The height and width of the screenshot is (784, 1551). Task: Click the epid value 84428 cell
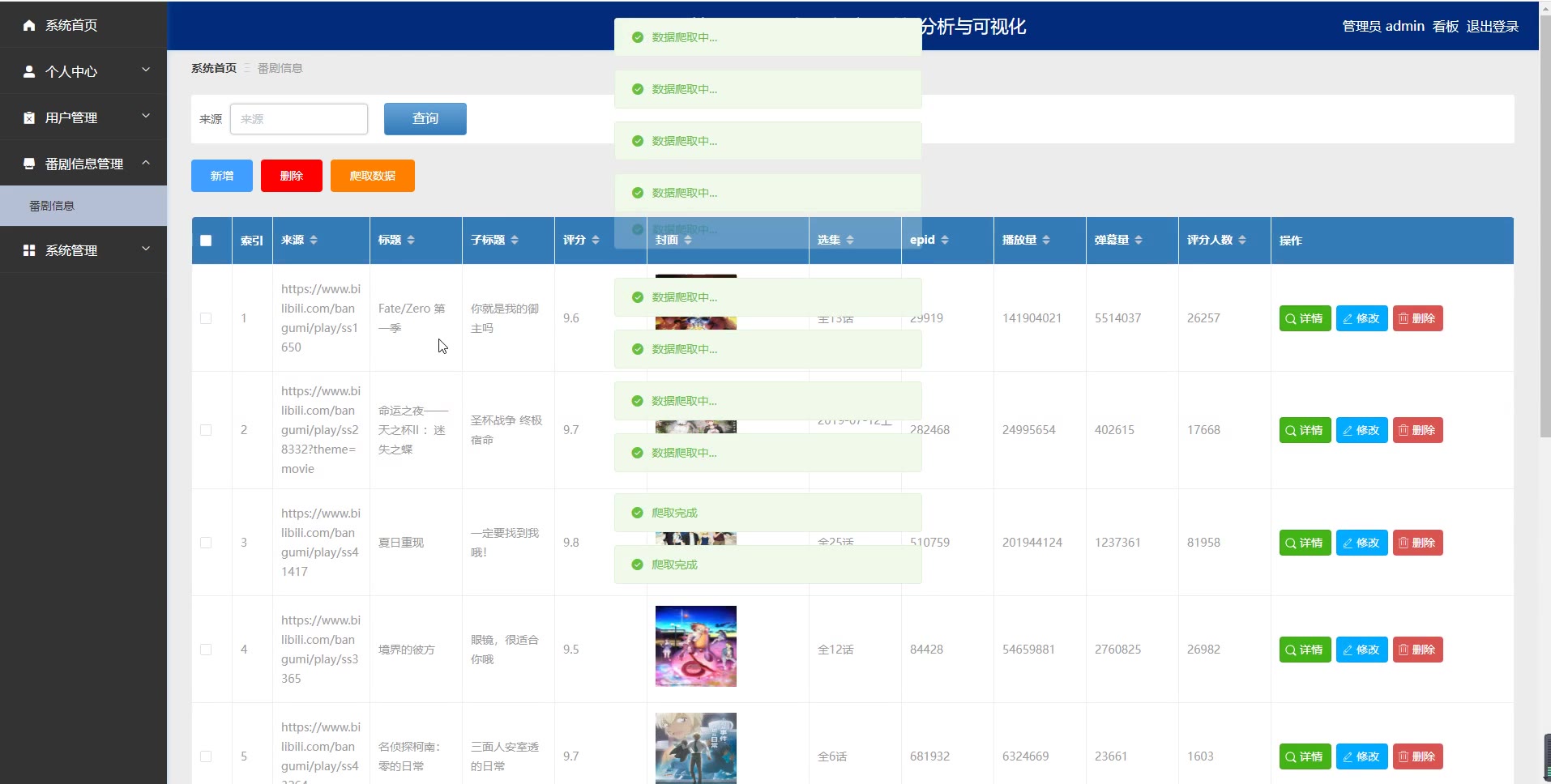click(926, 650)
